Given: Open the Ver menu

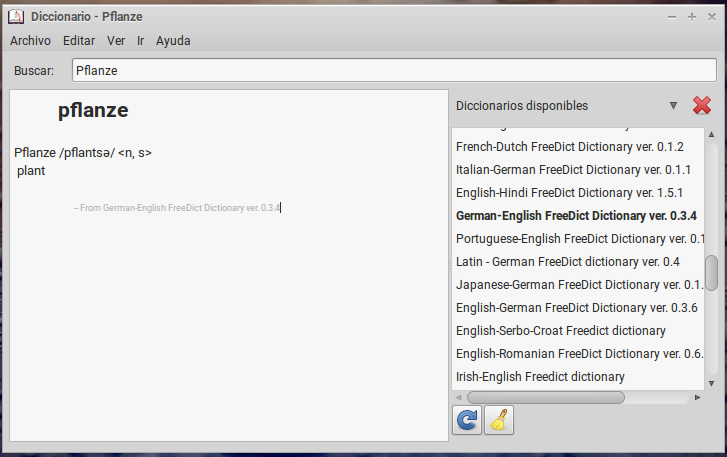Looking at the screenshot, I should [116, 41].
